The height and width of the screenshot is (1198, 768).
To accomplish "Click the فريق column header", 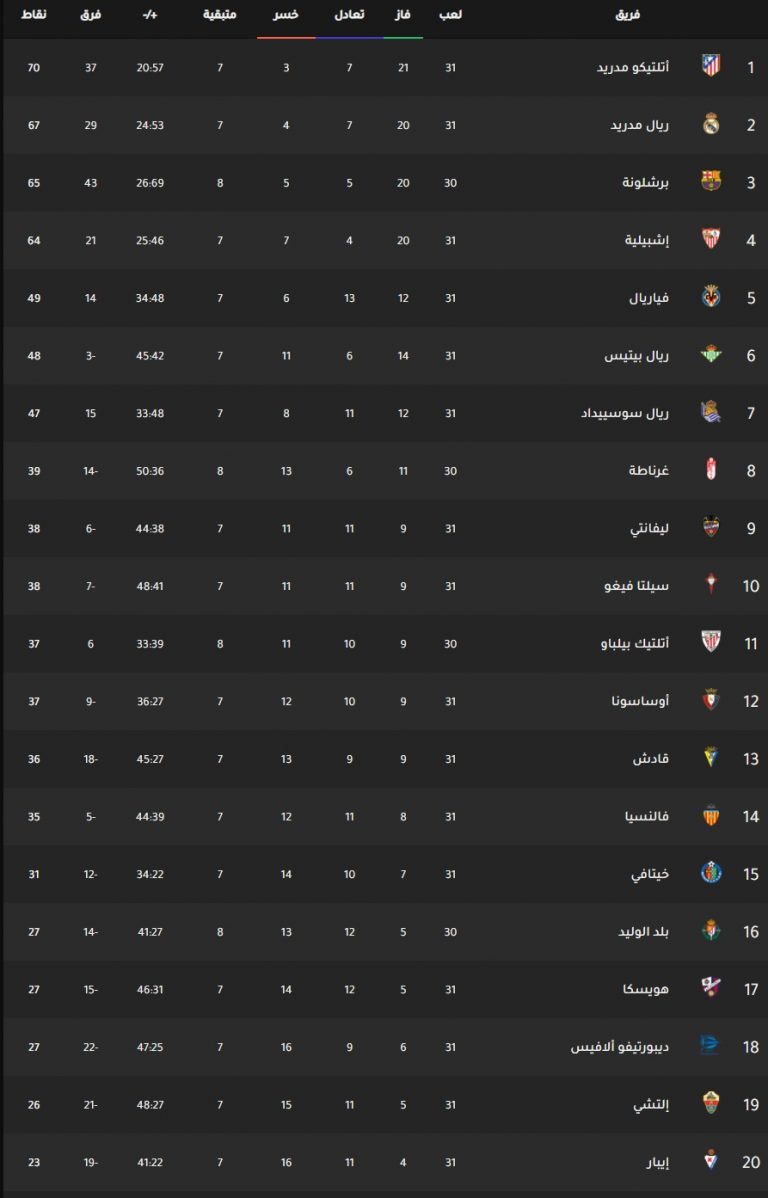I will tap(627, 15).
